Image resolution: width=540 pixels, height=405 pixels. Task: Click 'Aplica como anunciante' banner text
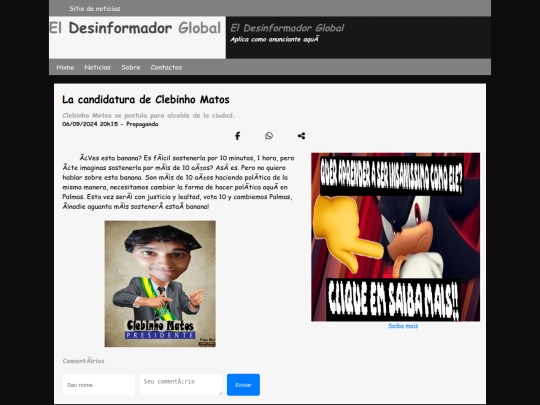[x=275, y=40]
